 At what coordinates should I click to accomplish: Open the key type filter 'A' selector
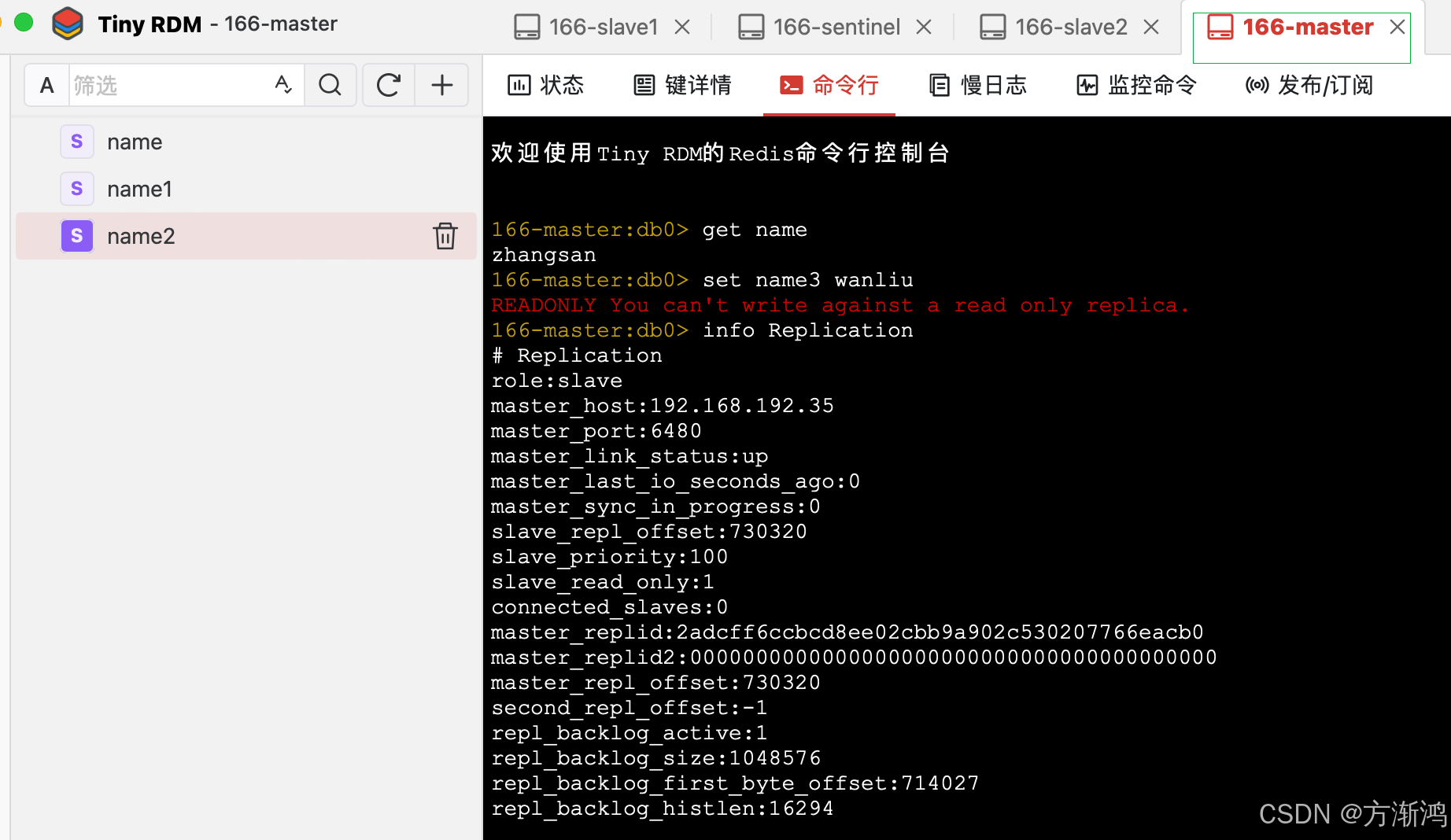point(47,85)
